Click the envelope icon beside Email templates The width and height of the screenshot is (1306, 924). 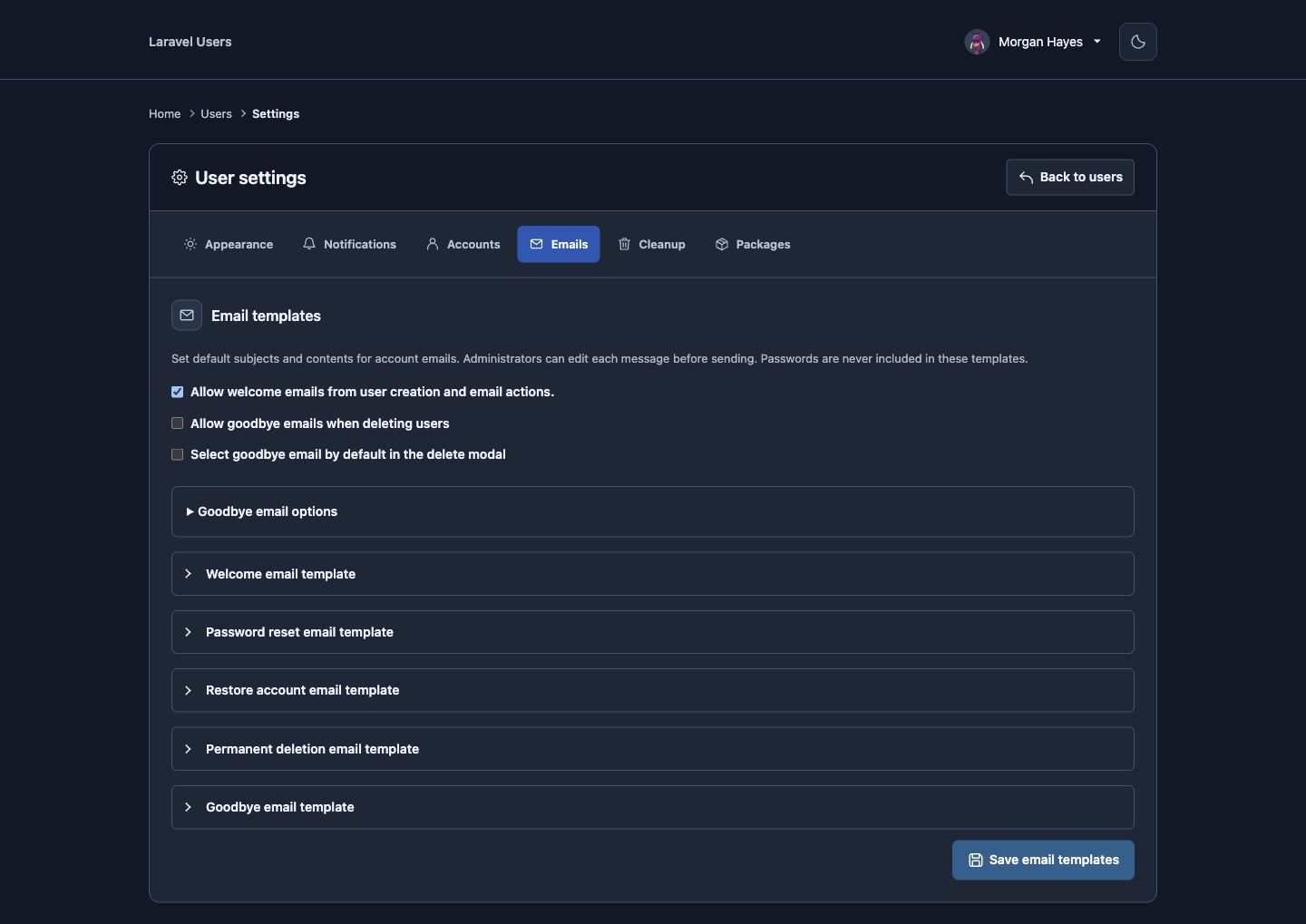(187, 316)
